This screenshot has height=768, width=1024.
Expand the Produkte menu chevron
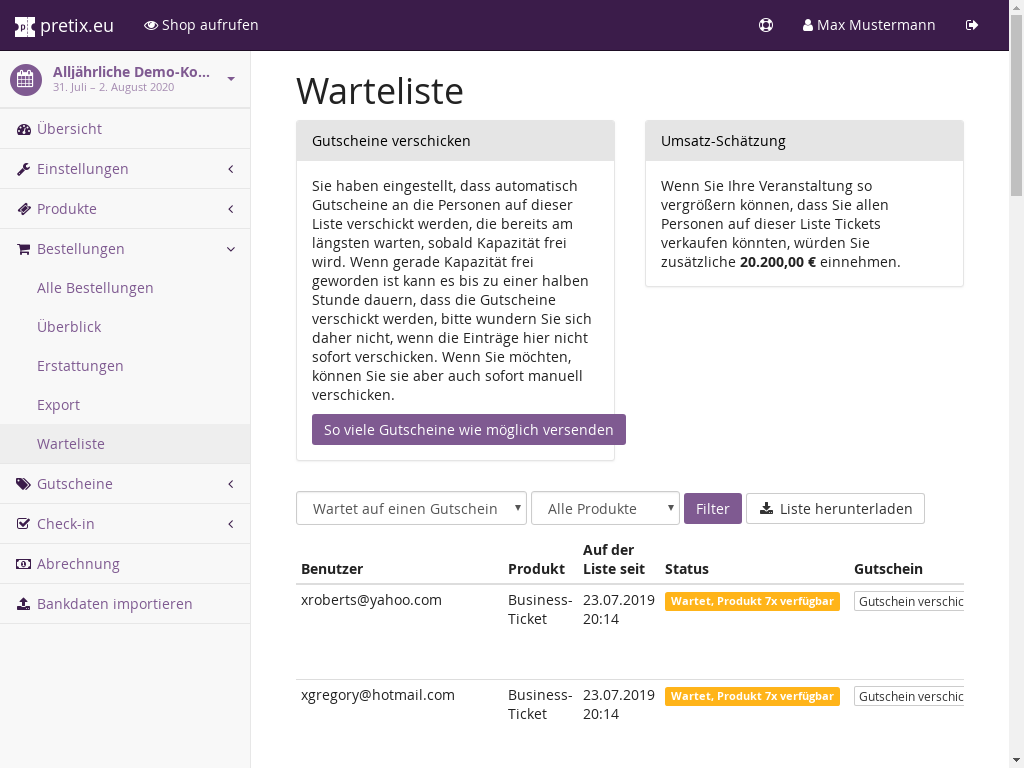231,209
